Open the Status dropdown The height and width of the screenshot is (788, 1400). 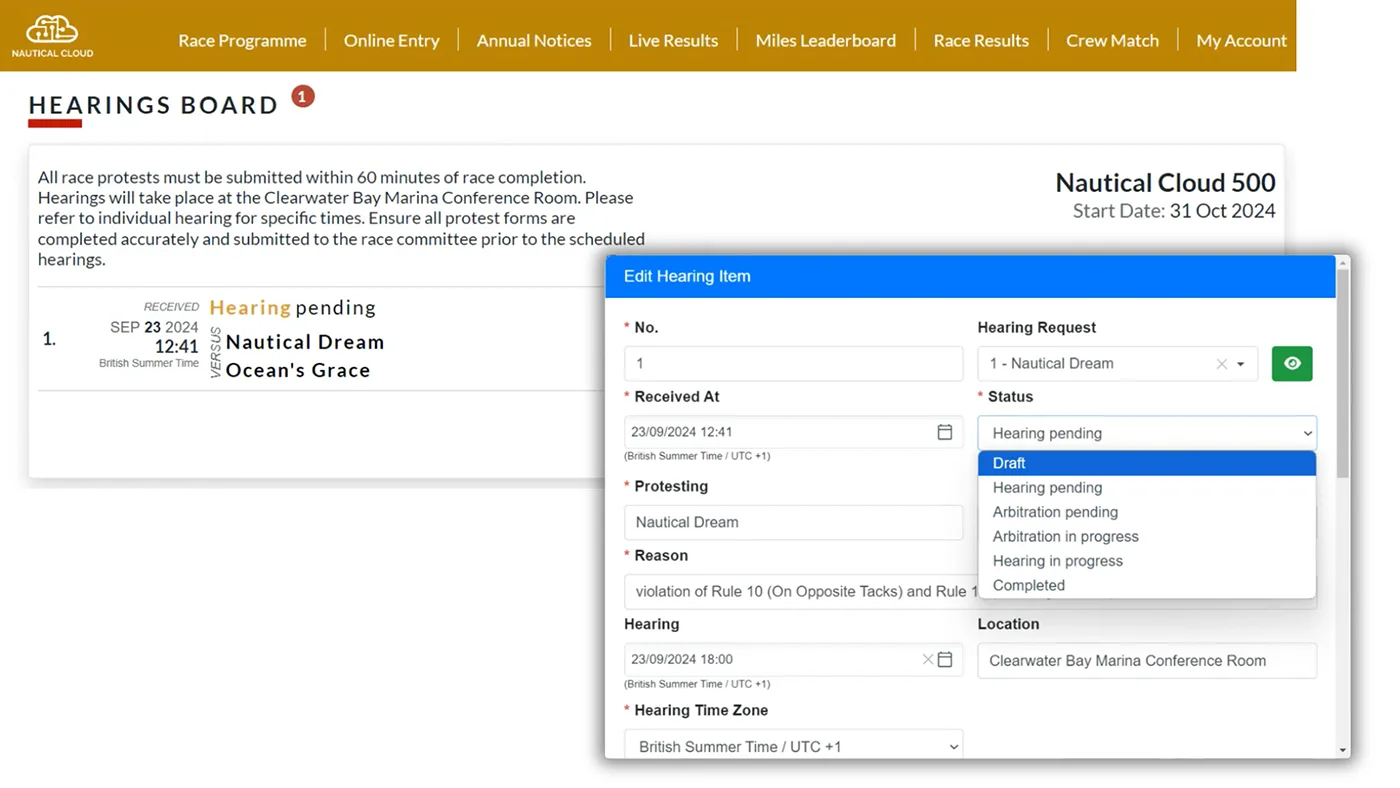(1147, 433)
